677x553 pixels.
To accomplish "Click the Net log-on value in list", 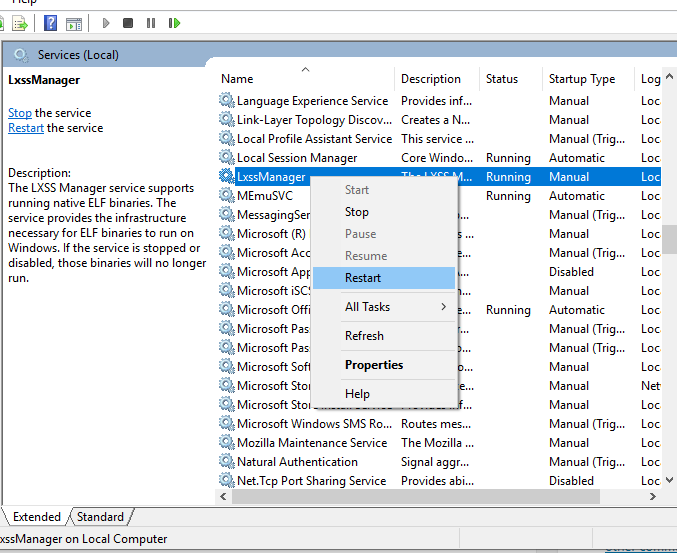I will (x=650, y=386).
